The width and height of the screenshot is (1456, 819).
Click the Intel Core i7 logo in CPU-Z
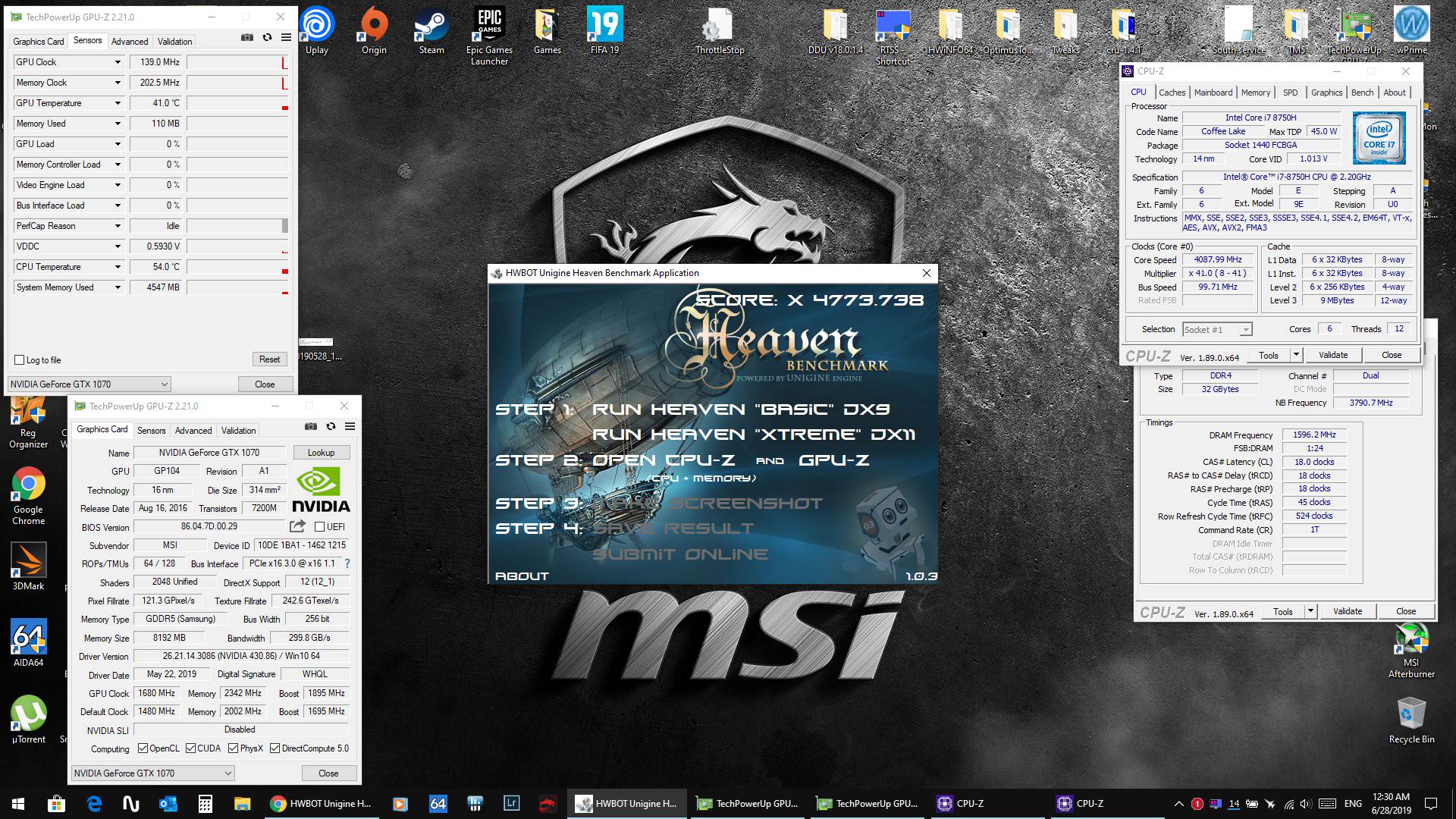point(1379,138)
